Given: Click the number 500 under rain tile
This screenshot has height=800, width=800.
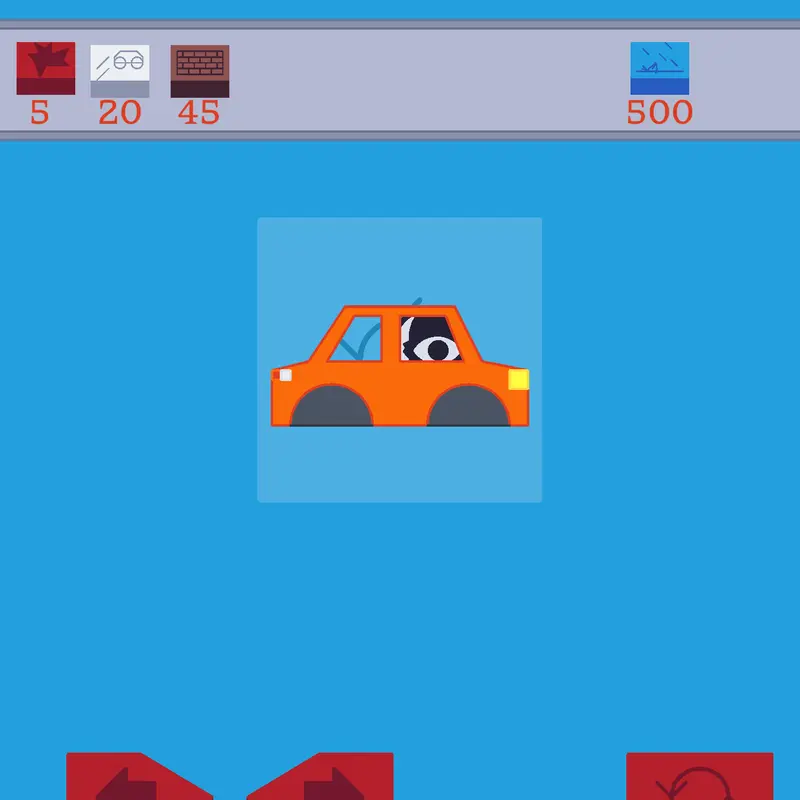Looking at the screenshot, I should [660, 112].
